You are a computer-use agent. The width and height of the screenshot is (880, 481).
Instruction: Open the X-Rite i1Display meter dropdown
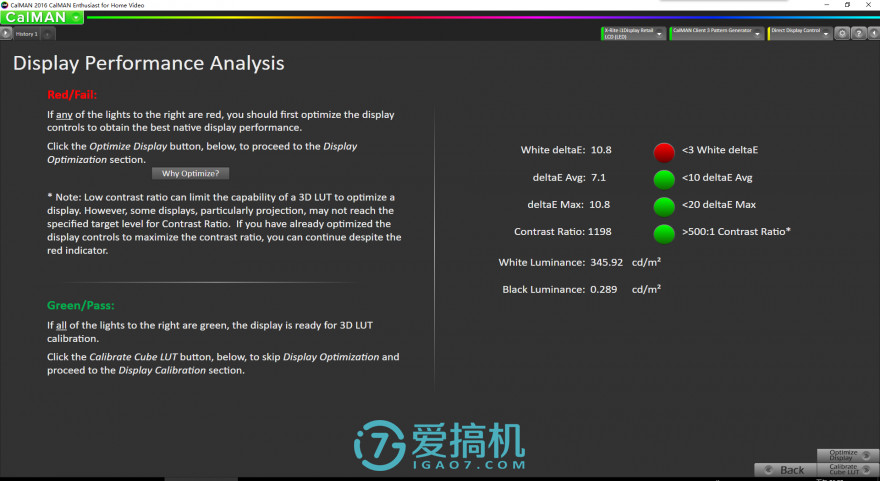point(632,34)
